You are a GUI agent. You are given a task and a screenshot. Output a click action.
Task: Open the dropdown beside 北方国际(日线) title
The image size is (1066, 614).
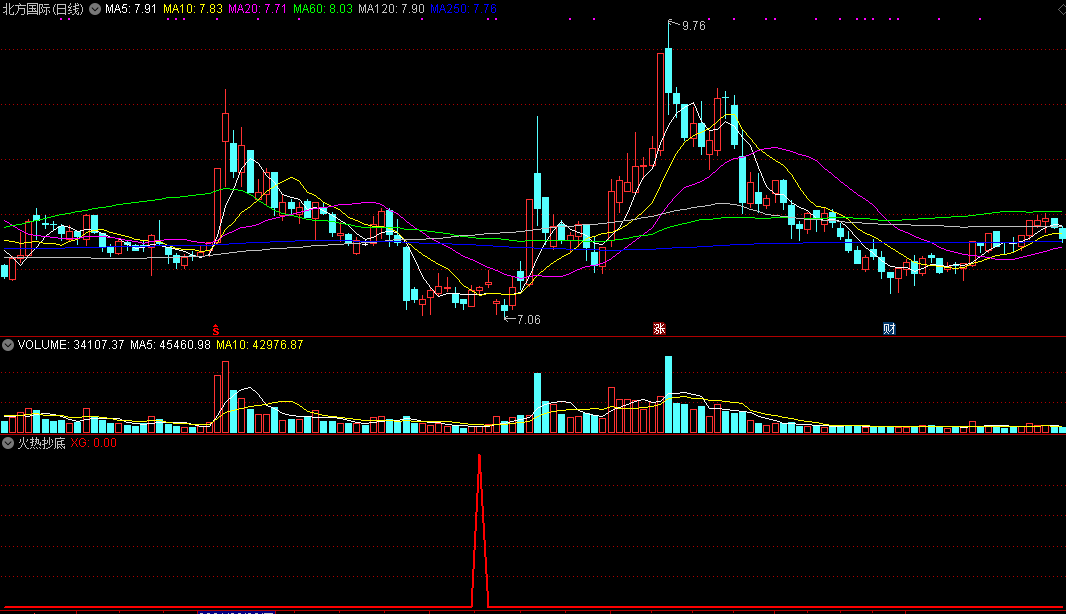tap(95, 9)
